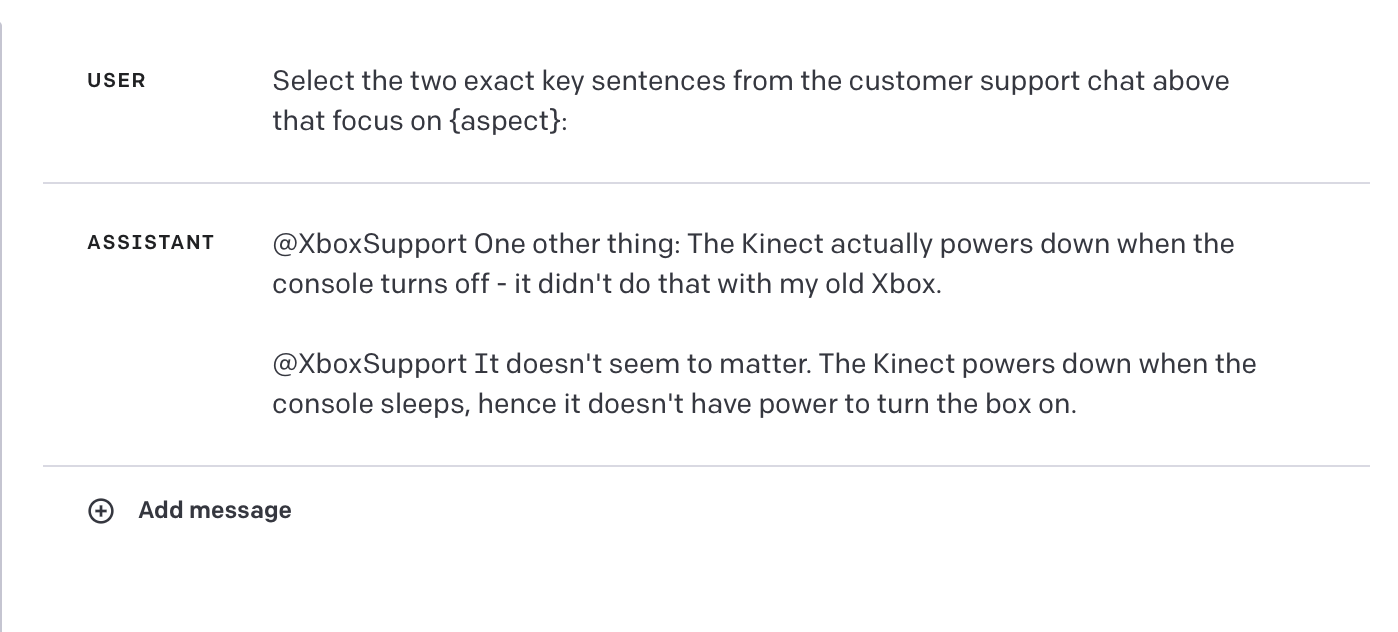Click the {aspect} placeholder variable
The height and width of the screenshot is (632, 1398).
pos(505,123)
